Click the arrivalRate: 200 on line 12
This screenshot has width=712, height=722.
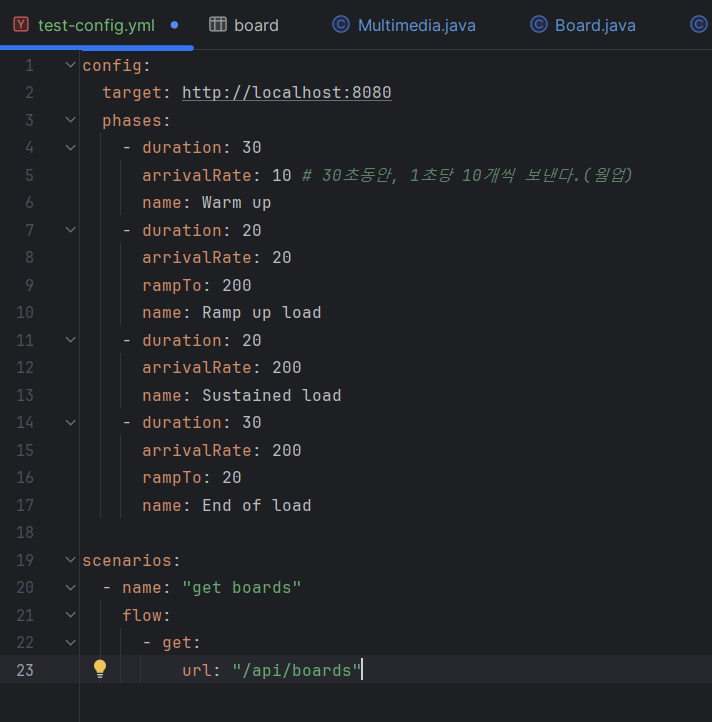point(222,367)
